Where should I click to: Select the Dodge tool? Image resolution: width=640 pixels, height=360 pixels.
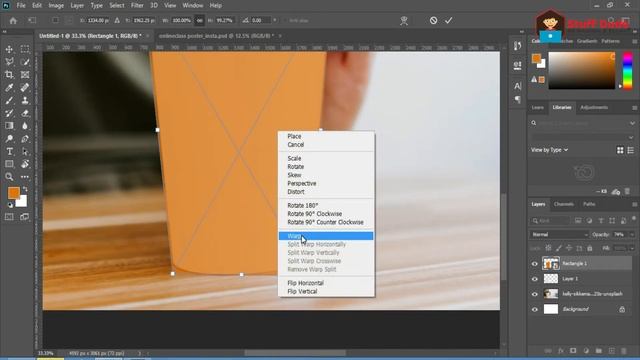[9, 139]
